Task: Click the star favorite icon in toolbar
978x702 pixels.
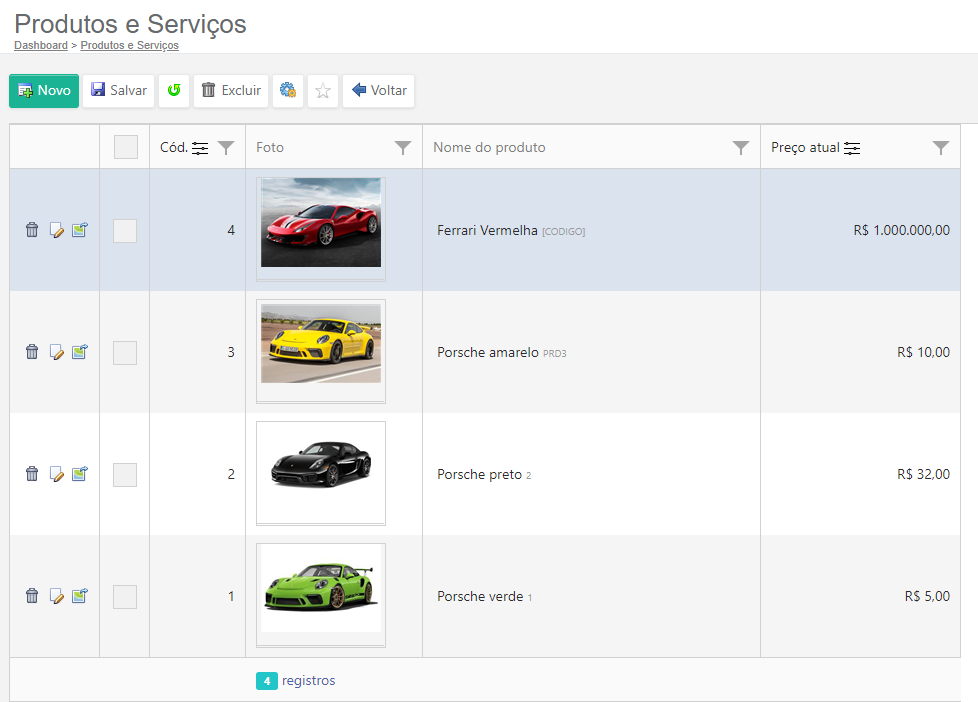Action: [x=323, y=91]
